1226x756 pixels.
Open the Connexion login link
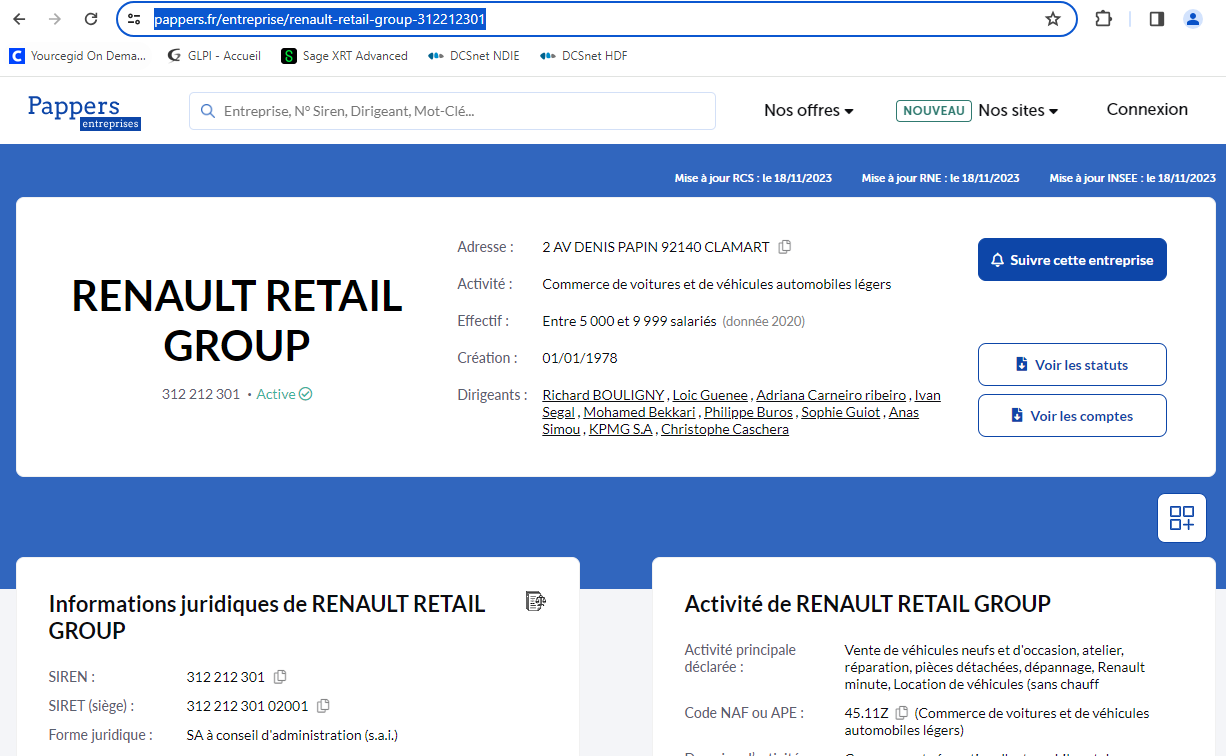[x=1147, y=109]
